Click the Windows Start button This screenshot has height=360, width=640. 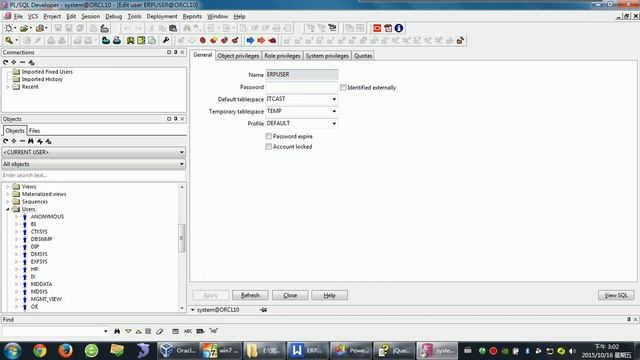(13, 351)
